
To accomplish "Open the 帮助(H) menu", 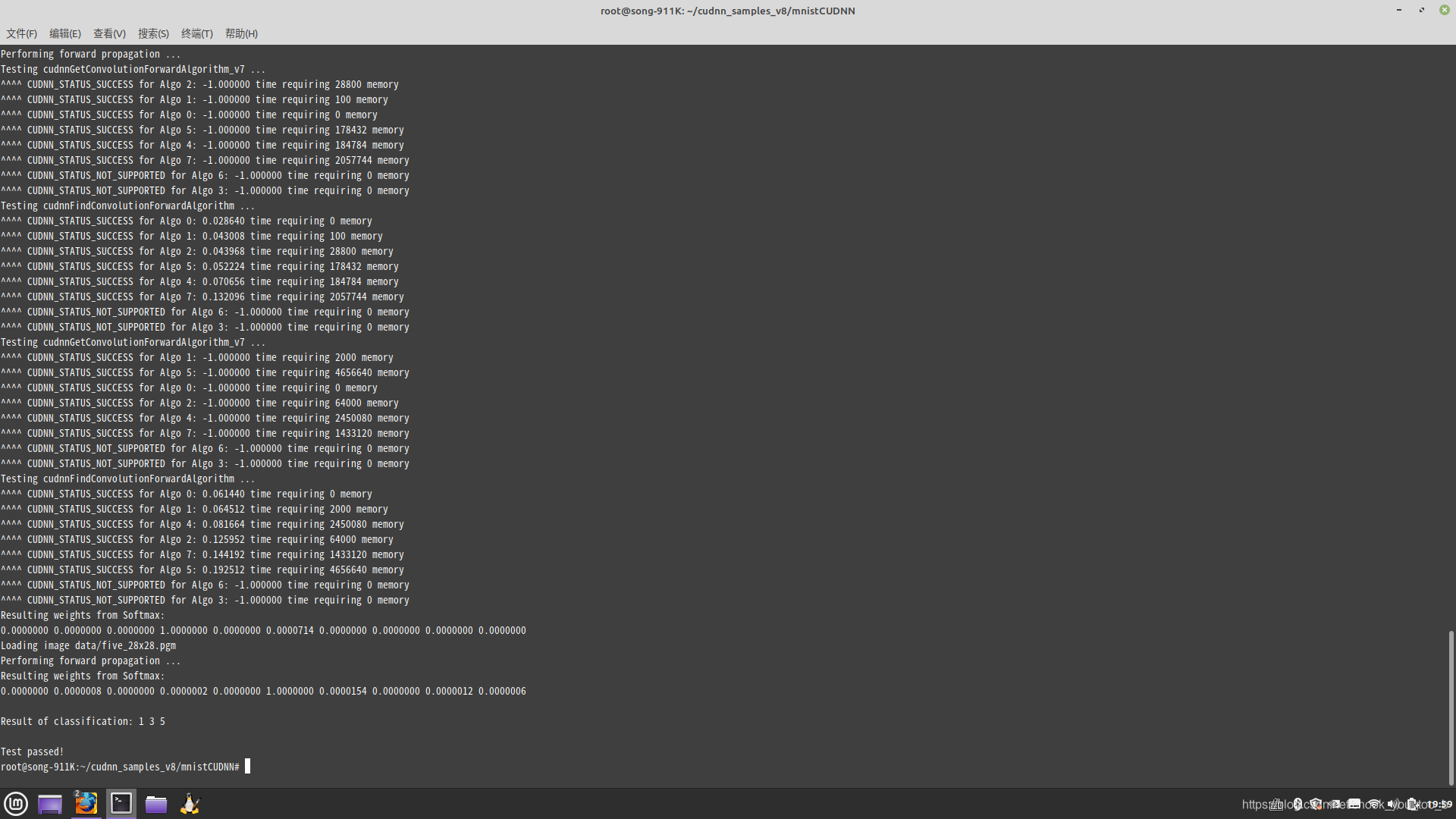I will point(241,33).
